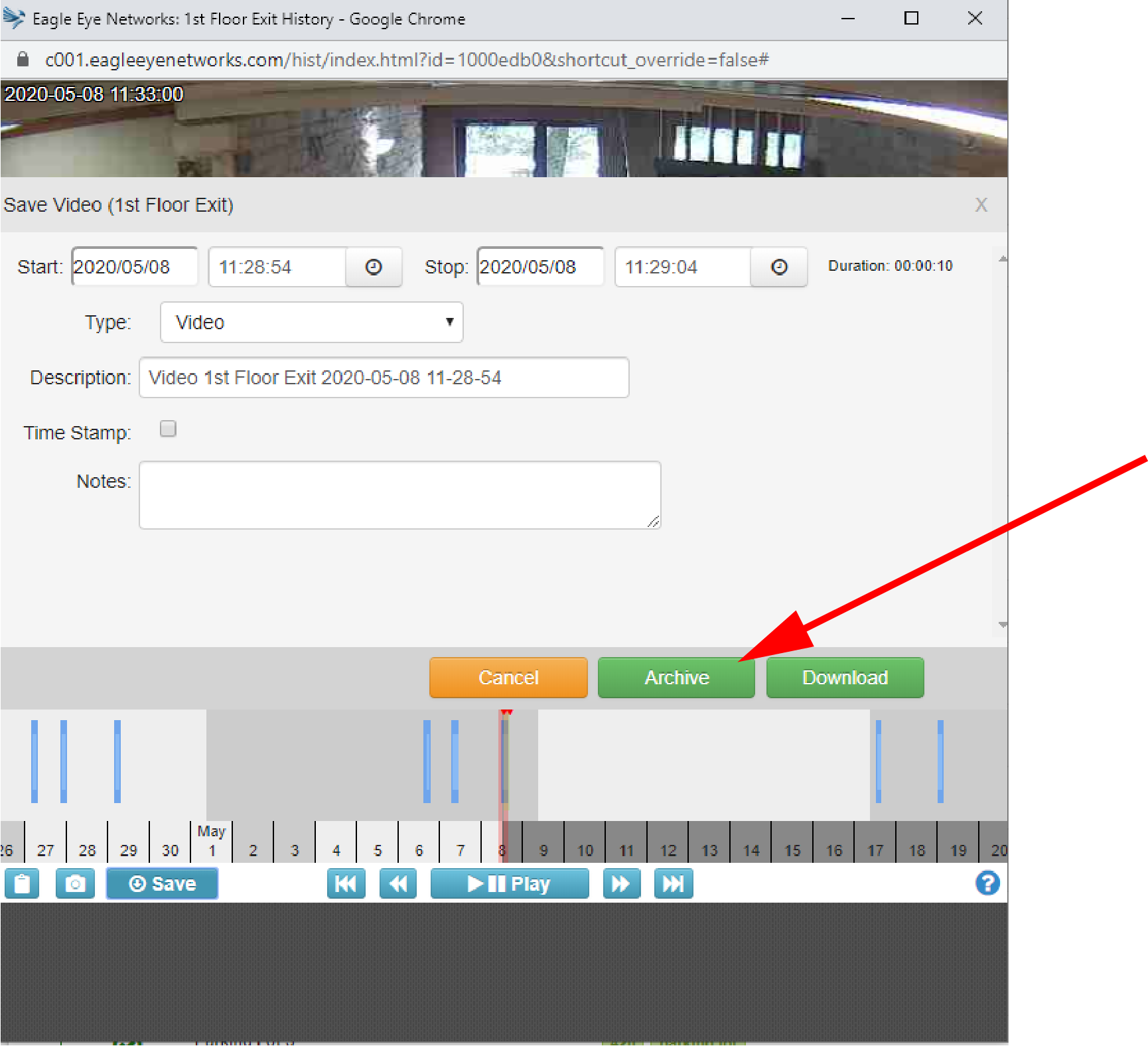This screenshot has height=1046, width=1148.
Task: Edit the Start date field
Action: tap(135, 267)
